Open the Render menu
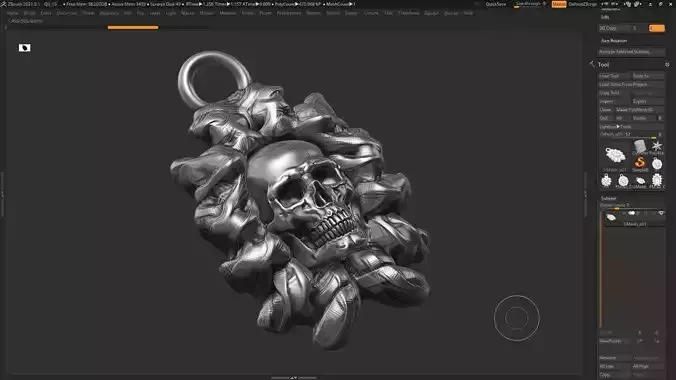This screenshot has width=676, height=380. click(313, 13)
